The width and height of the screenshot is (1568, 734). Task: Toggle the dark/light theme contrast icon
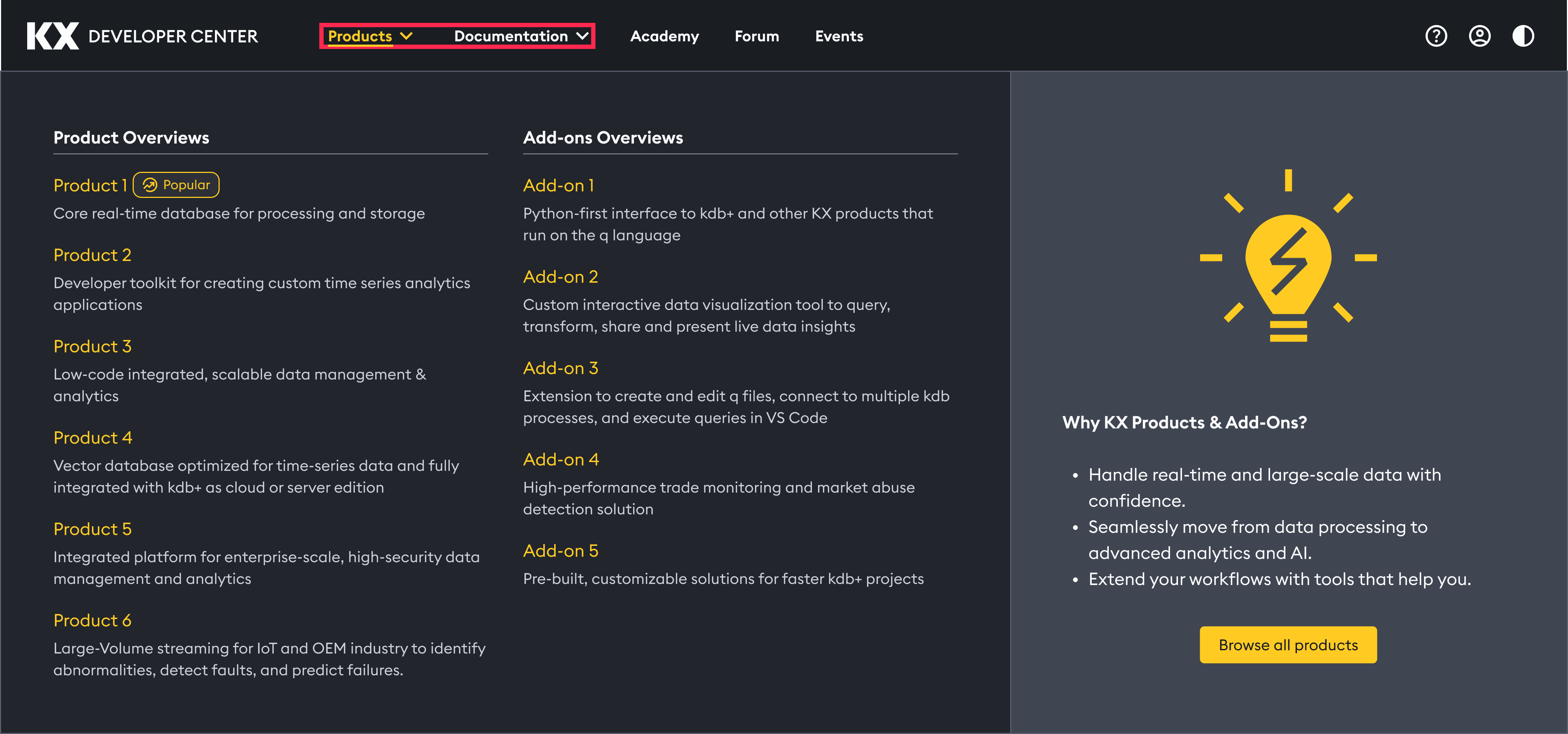coord(1523,36)
